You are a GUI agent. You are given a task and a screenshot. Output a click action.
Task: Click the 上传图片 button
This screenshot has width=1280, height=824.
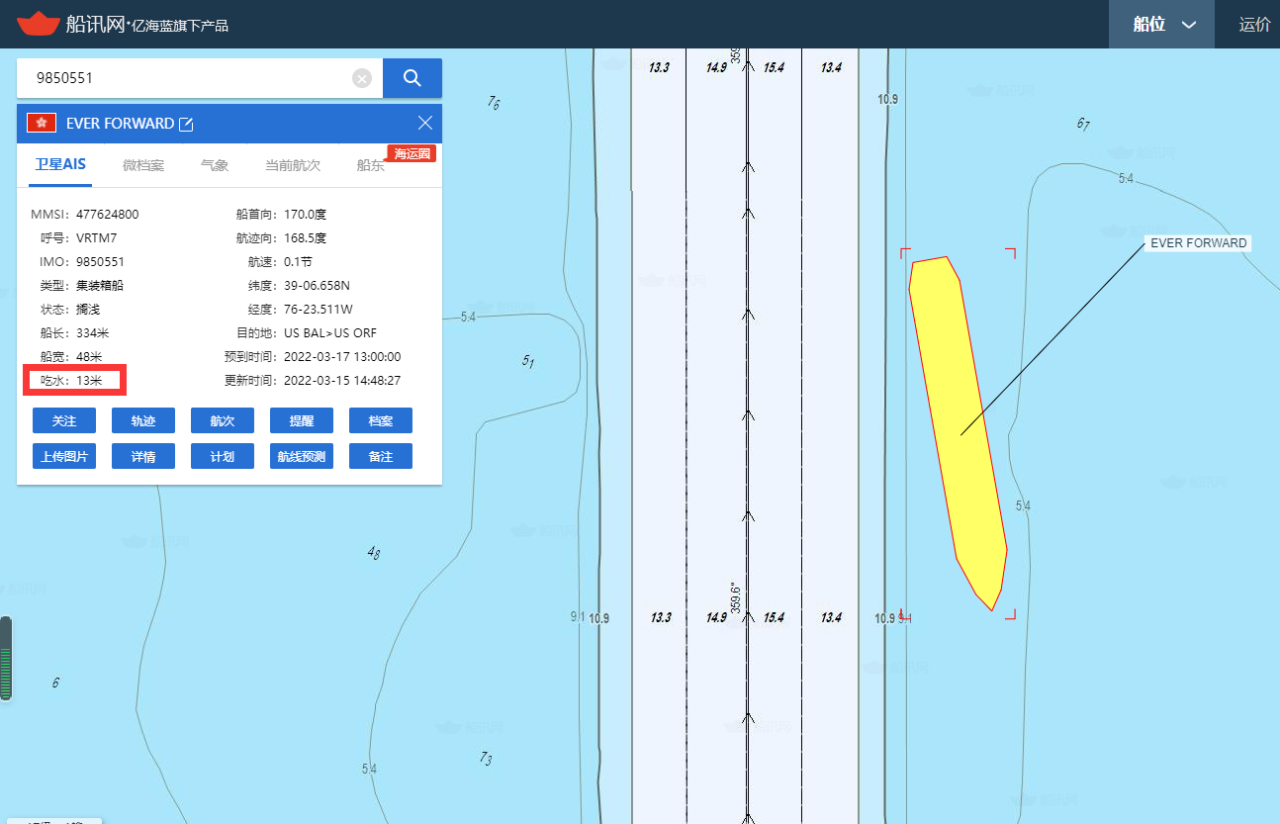[64, 456]
